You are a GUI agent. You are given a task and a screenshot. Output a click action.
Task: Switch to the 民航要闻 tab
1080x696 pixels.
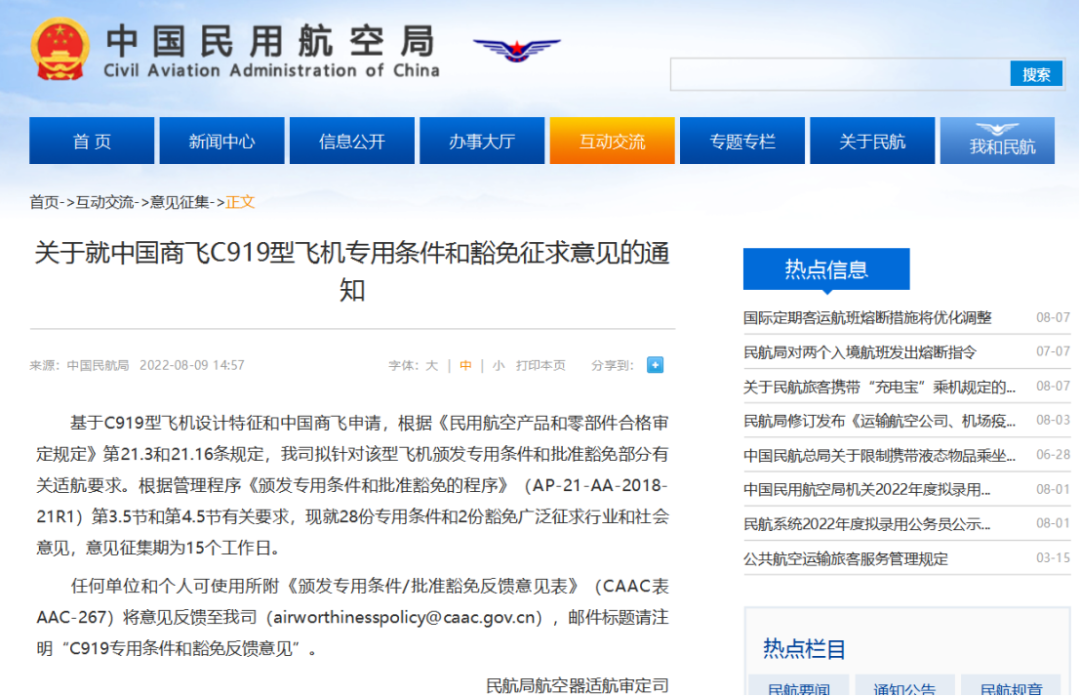(x=798, y=688)
